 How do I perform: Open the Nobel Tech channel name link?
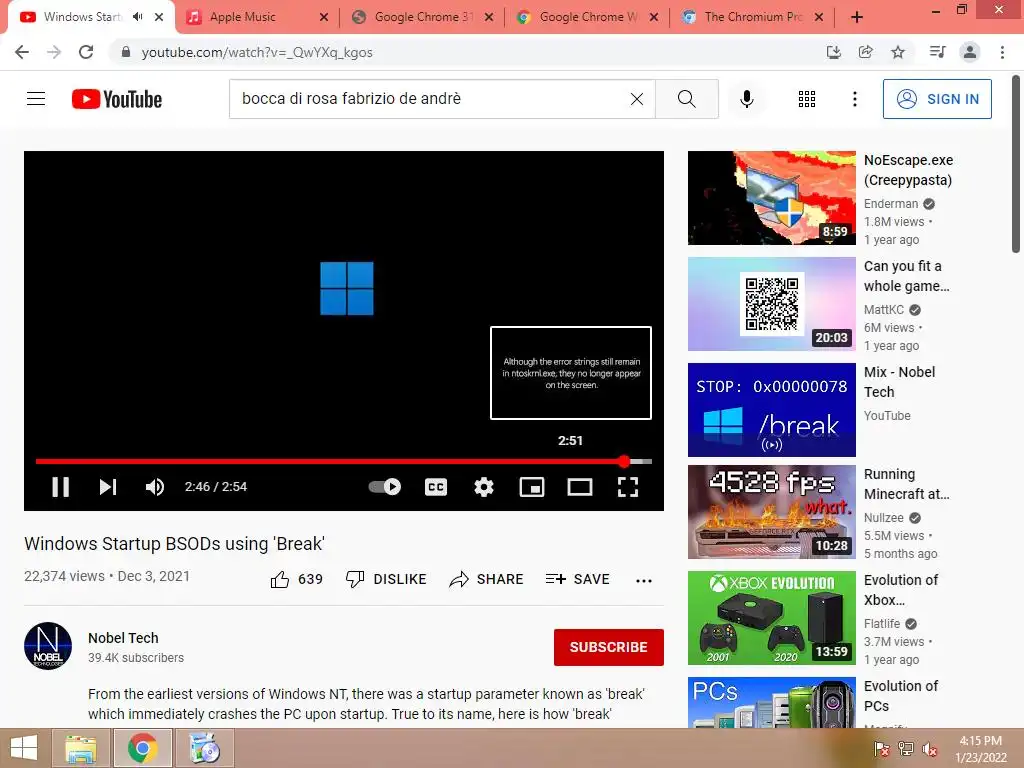(123, 638)
